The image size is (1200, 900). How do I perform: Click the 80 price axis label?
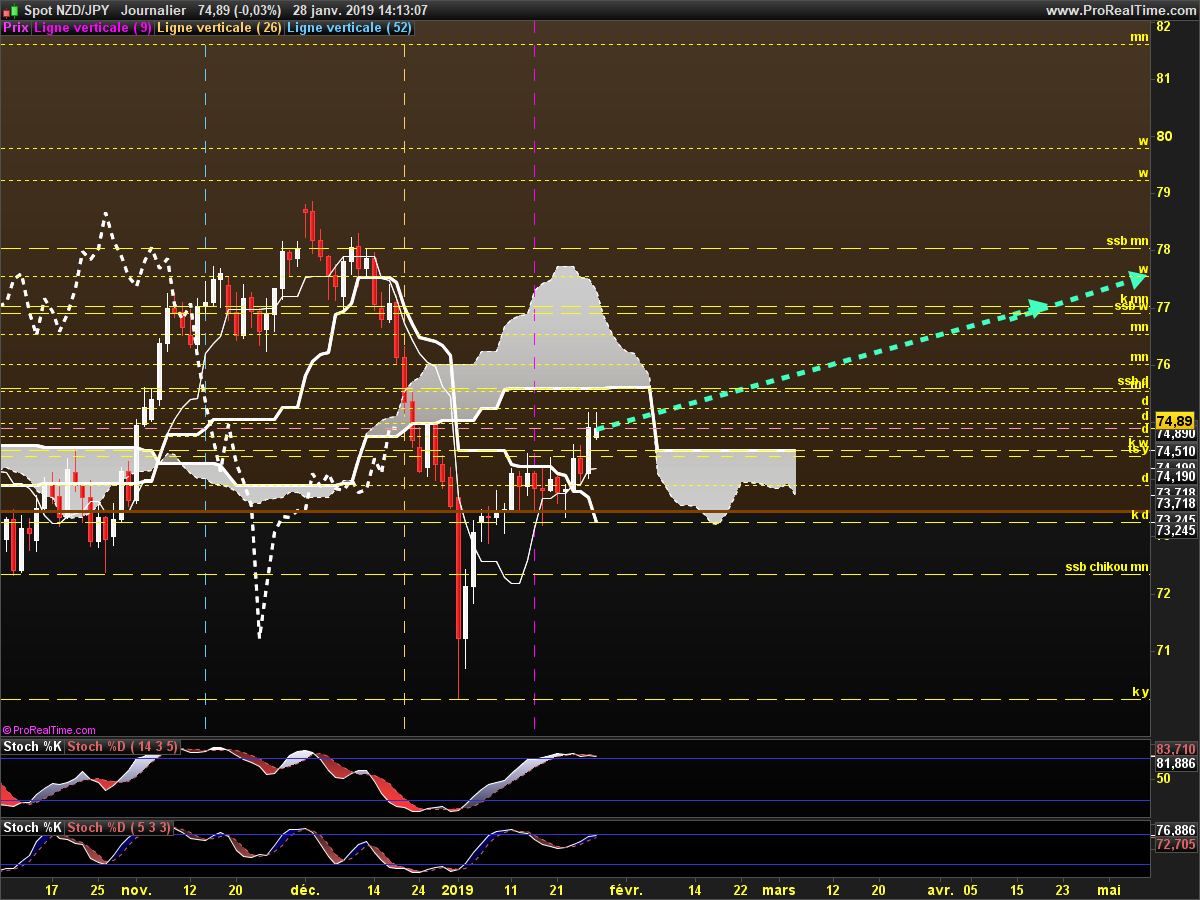pos(1163,135)
